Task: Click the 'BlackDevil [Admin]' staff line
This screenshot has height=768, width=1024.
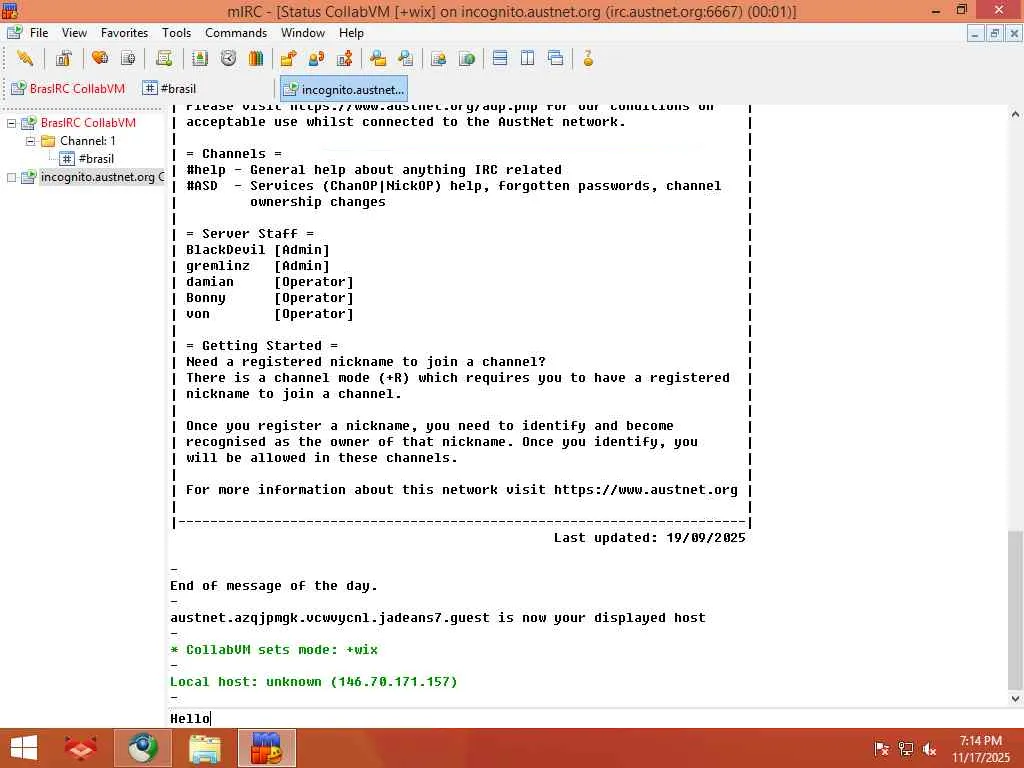Action: click(x=258, y=250)
